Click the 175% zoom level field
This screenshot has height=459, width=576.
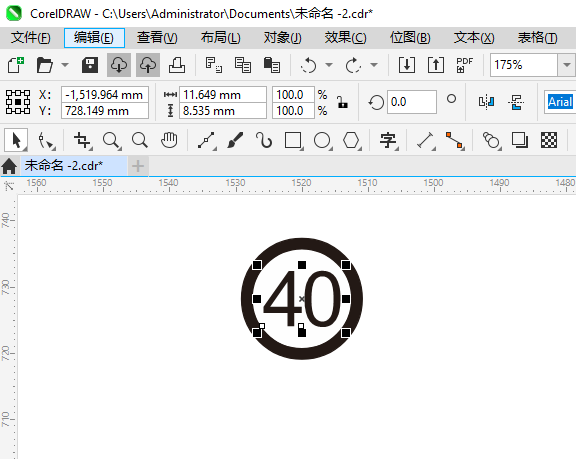524,65
